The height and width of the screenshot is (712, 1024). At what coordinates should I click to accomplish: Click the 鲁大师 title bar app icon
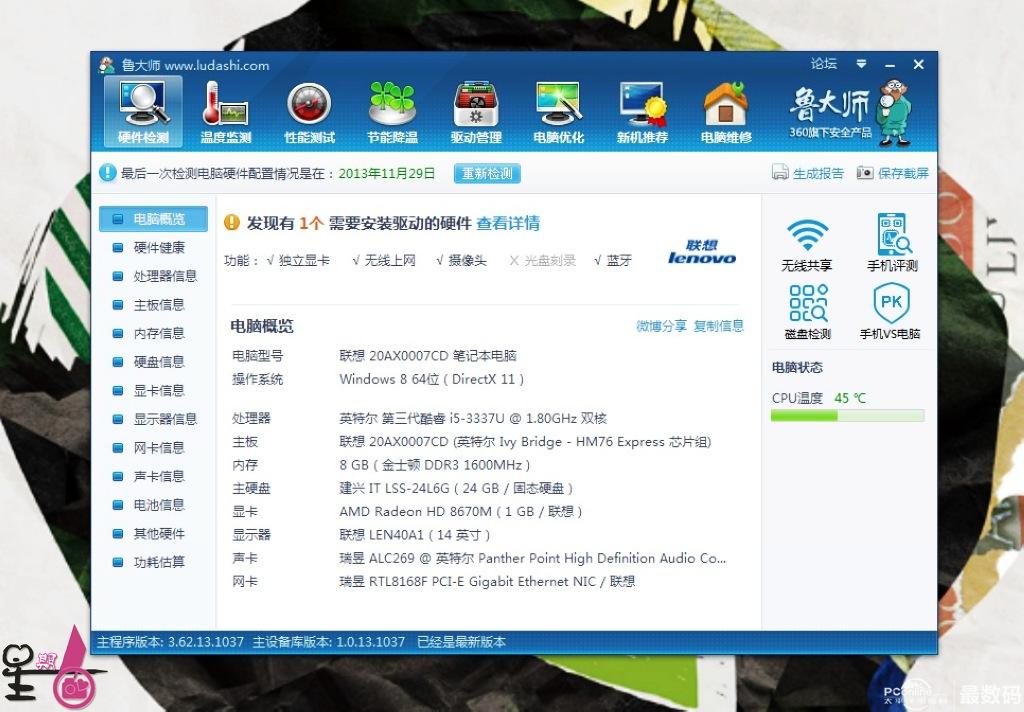106,65
